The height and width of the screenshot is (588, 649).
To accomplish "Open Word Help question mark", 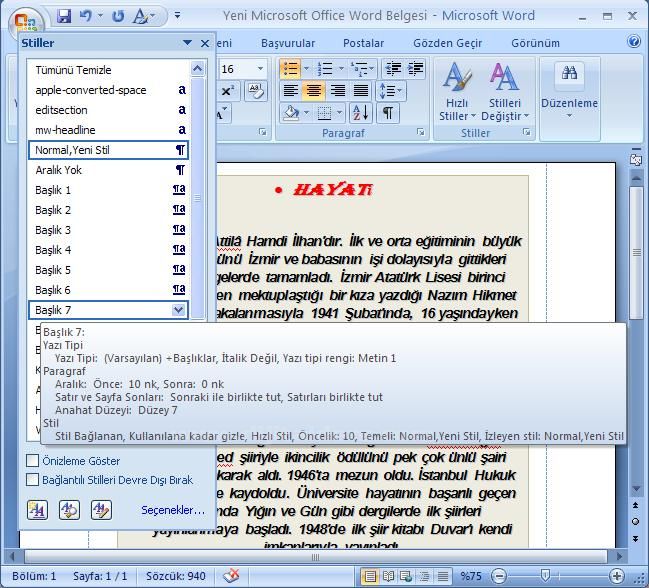I will pyautogui.click(x=634, y=42).
